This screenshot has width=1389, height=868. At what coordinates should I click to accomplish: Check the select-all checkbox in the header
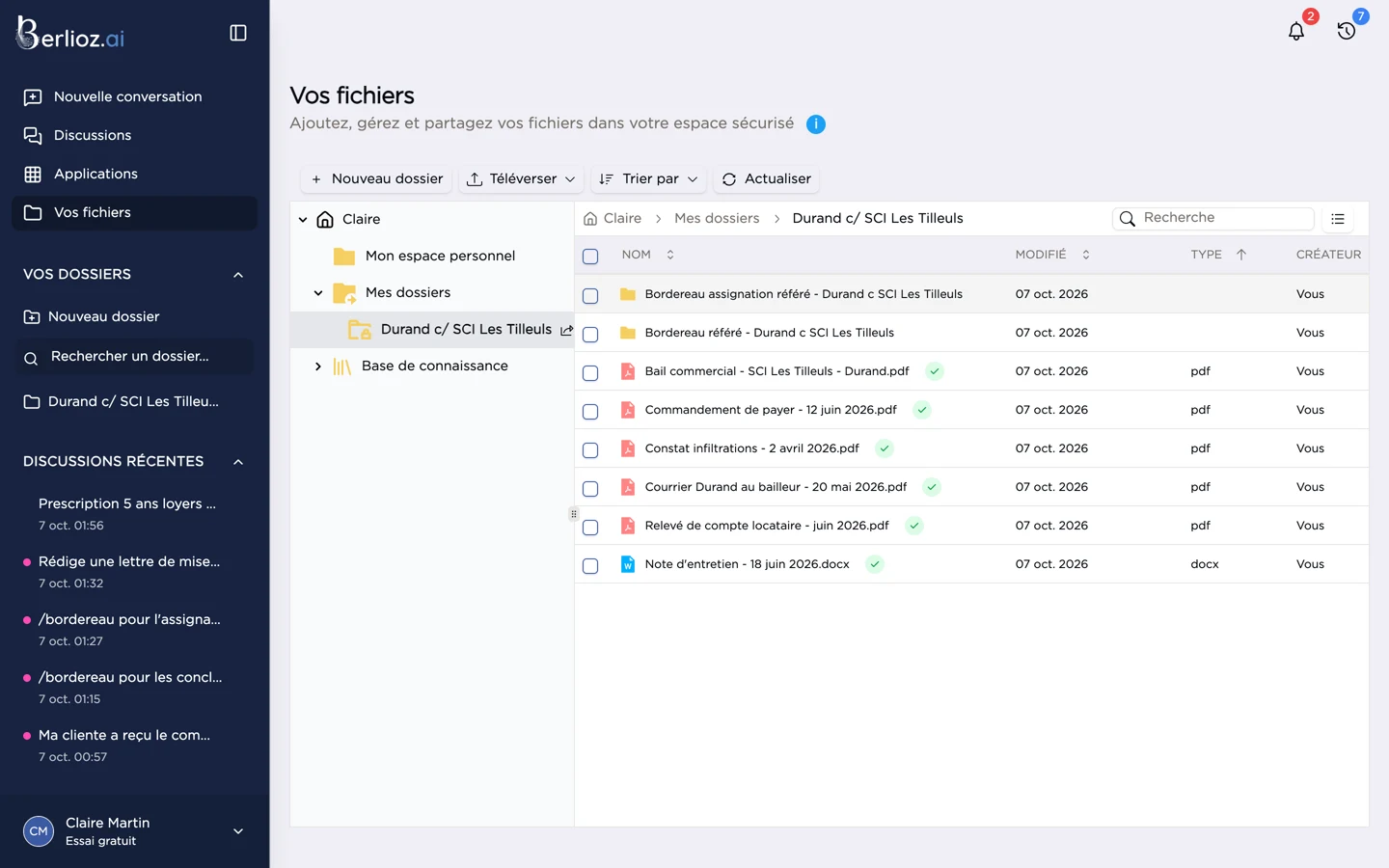point(590,257)
